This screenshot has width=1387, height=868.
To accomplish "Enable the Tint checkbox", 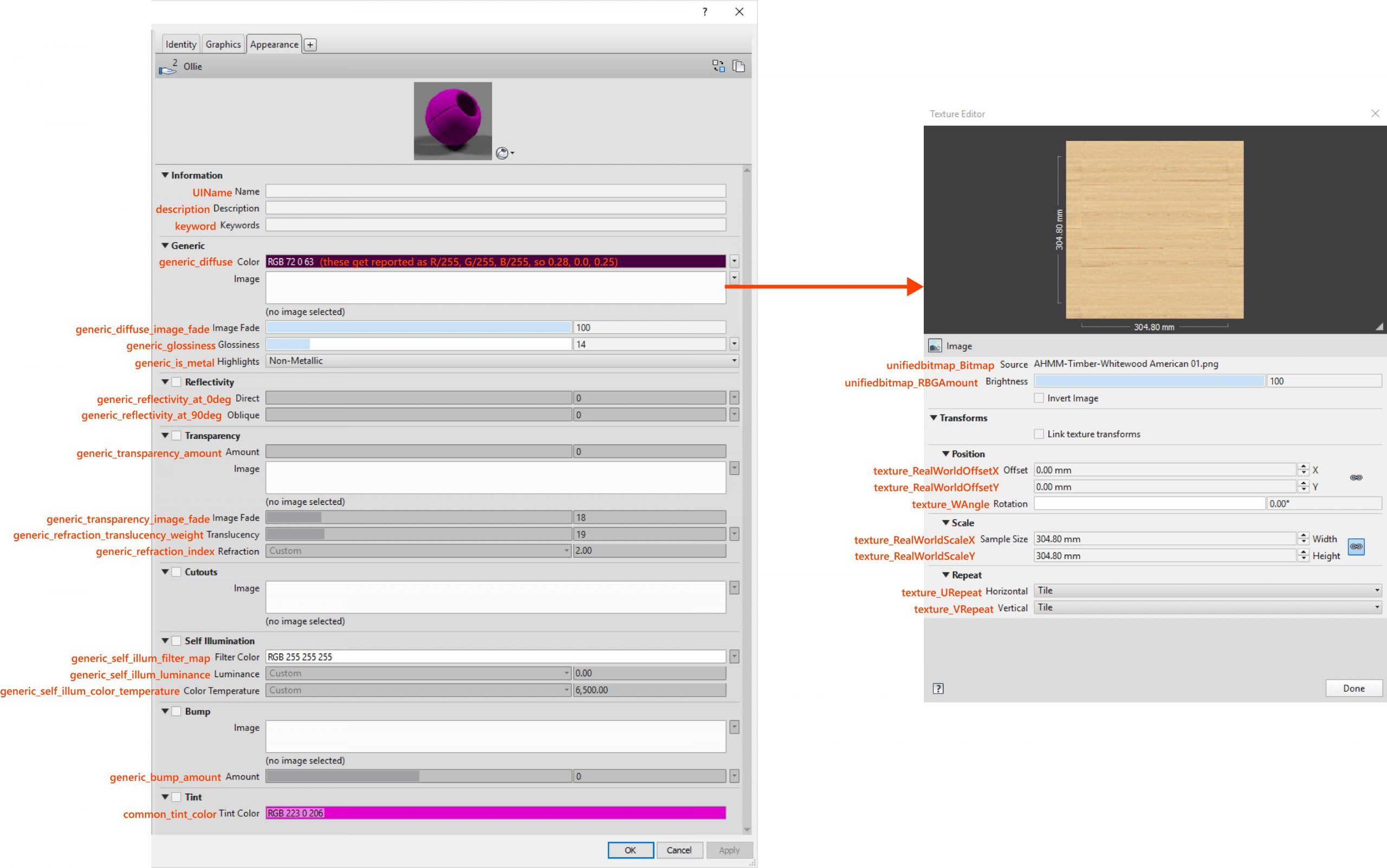I will 176,797.
